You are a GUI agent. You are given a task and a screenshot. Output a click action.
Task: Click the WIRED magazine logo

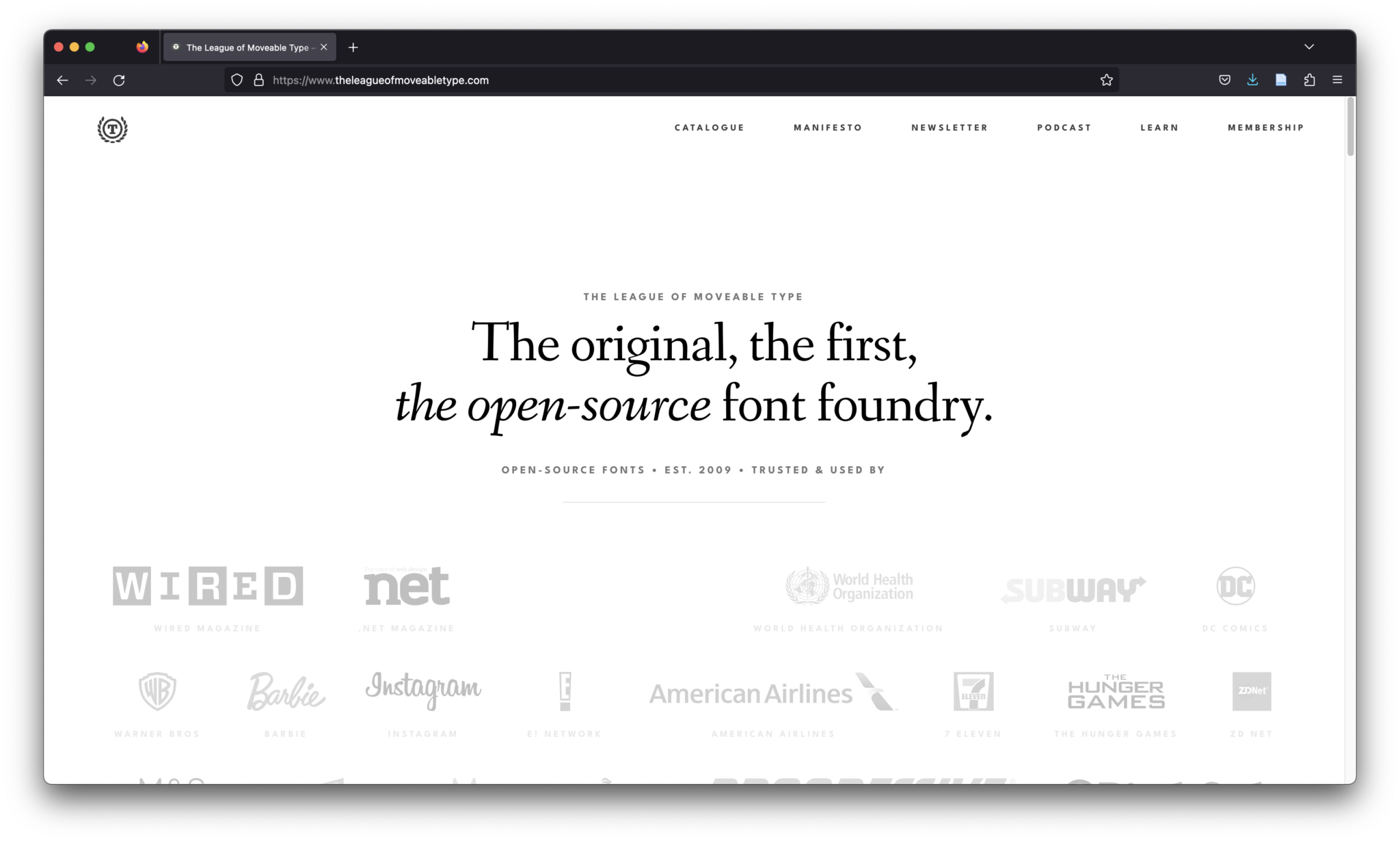pyautogui.click(x=208, y=586)
